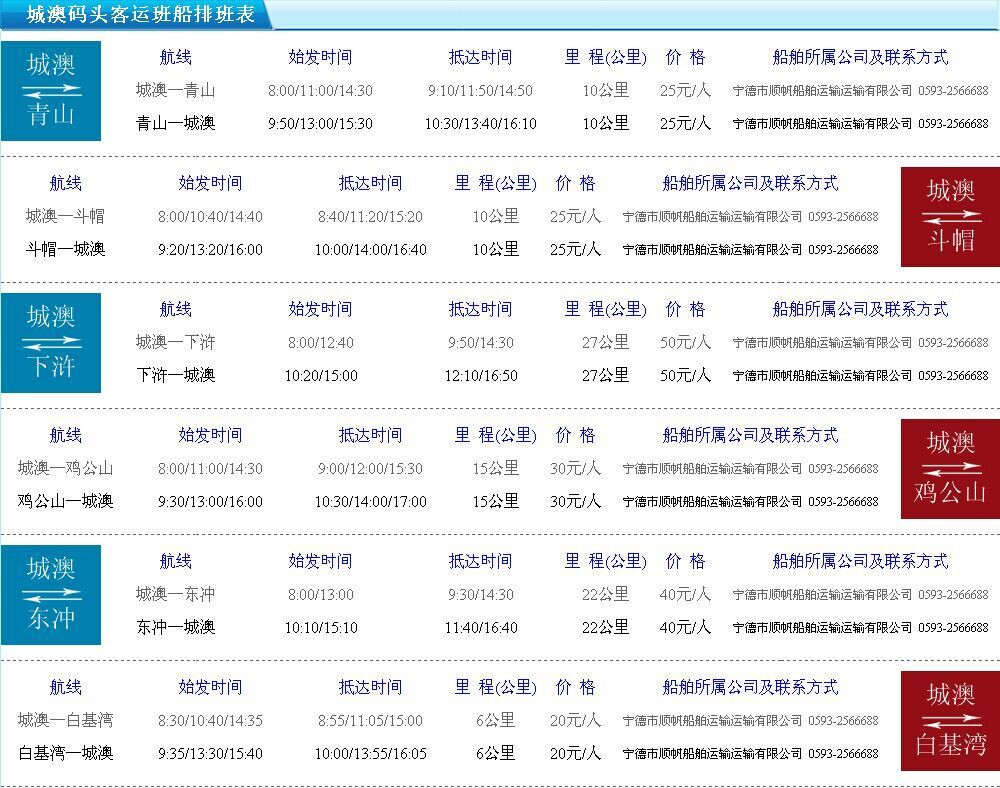Screen dimensions: 1000x788
Task: Select the 城澳码头客运班船排班表 title tab
Action: pyautogui.click(x=139, y=15)
